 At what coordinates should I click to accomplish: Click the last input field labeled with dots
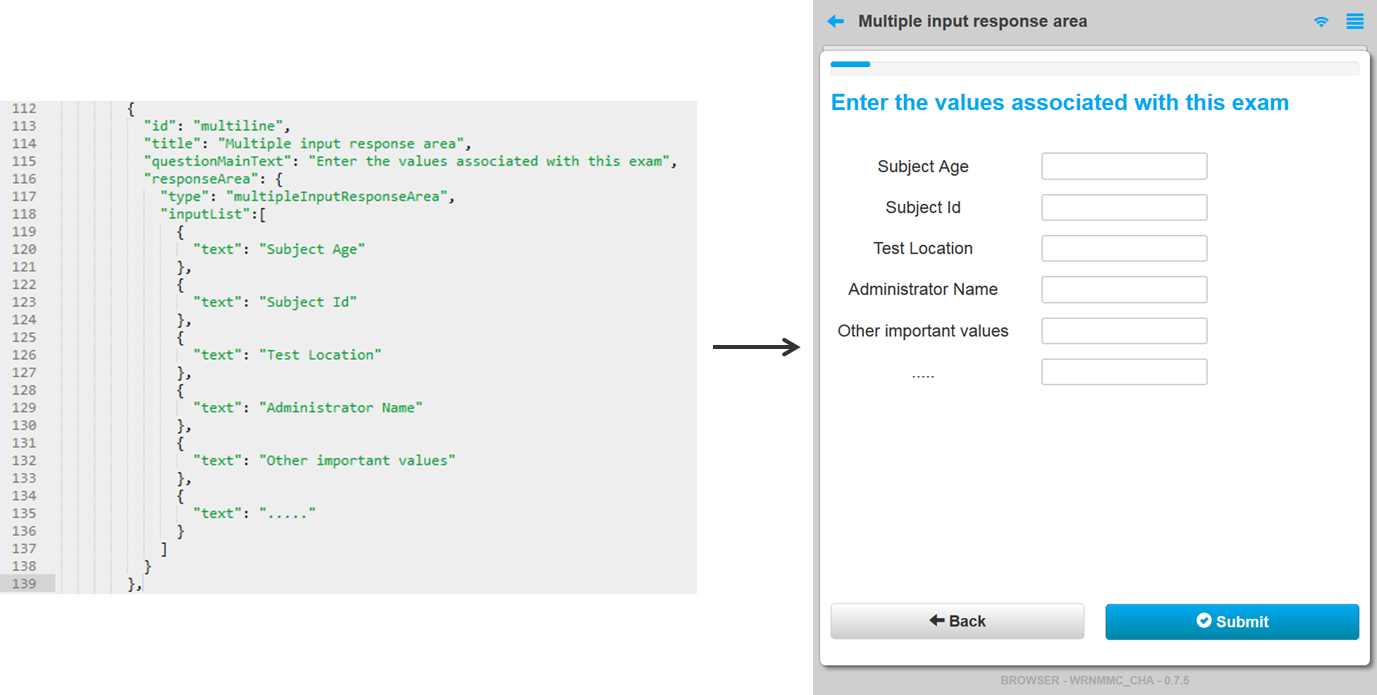click(1124, 372)
